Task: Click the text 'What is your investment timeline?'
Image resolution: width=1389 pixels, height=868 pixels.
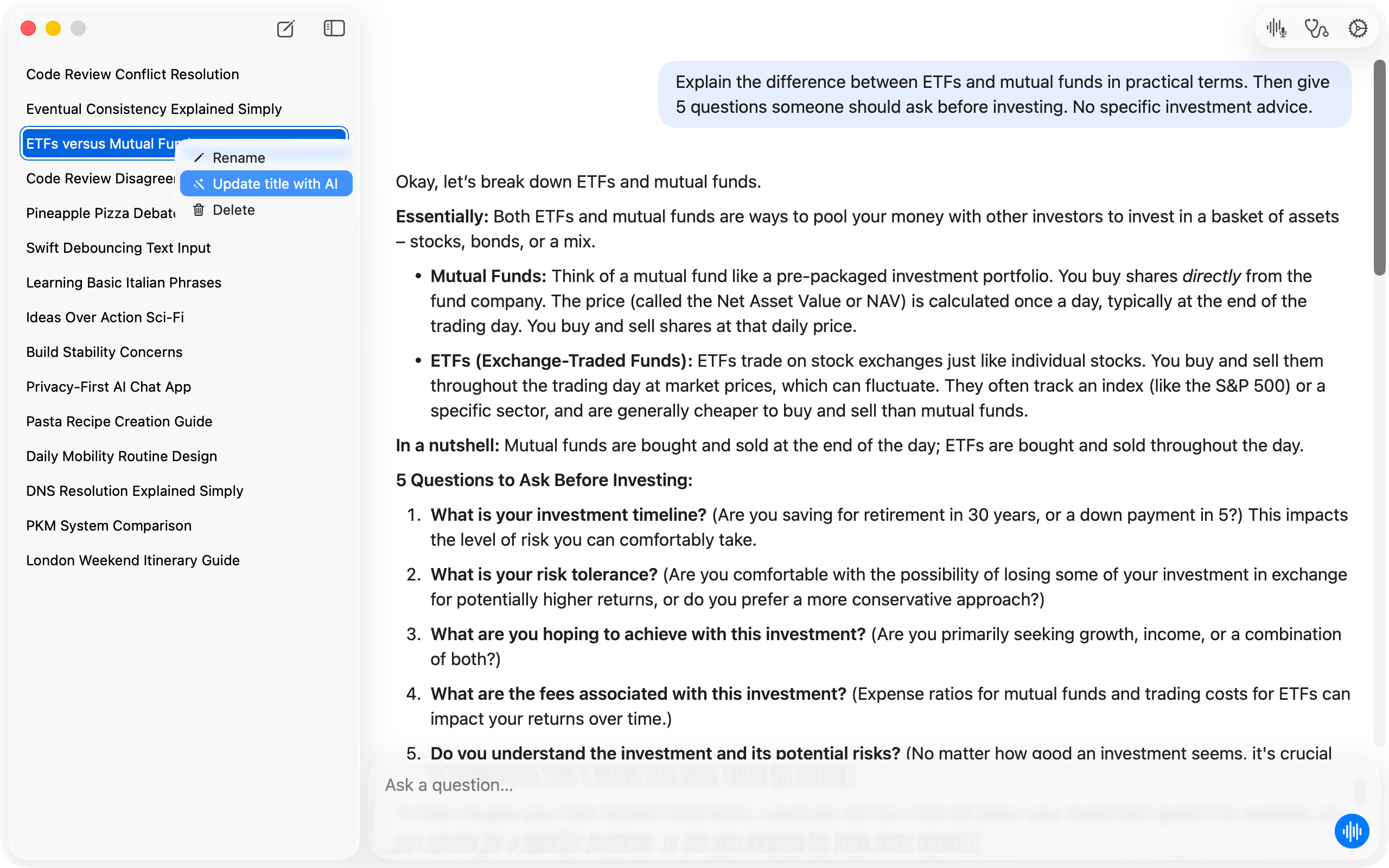Action: (x=568, y=515)
